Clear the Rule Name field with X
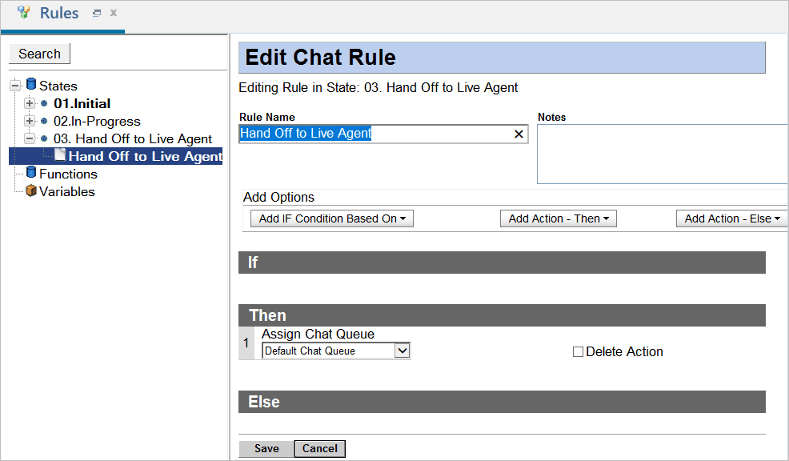 (519, 134)
